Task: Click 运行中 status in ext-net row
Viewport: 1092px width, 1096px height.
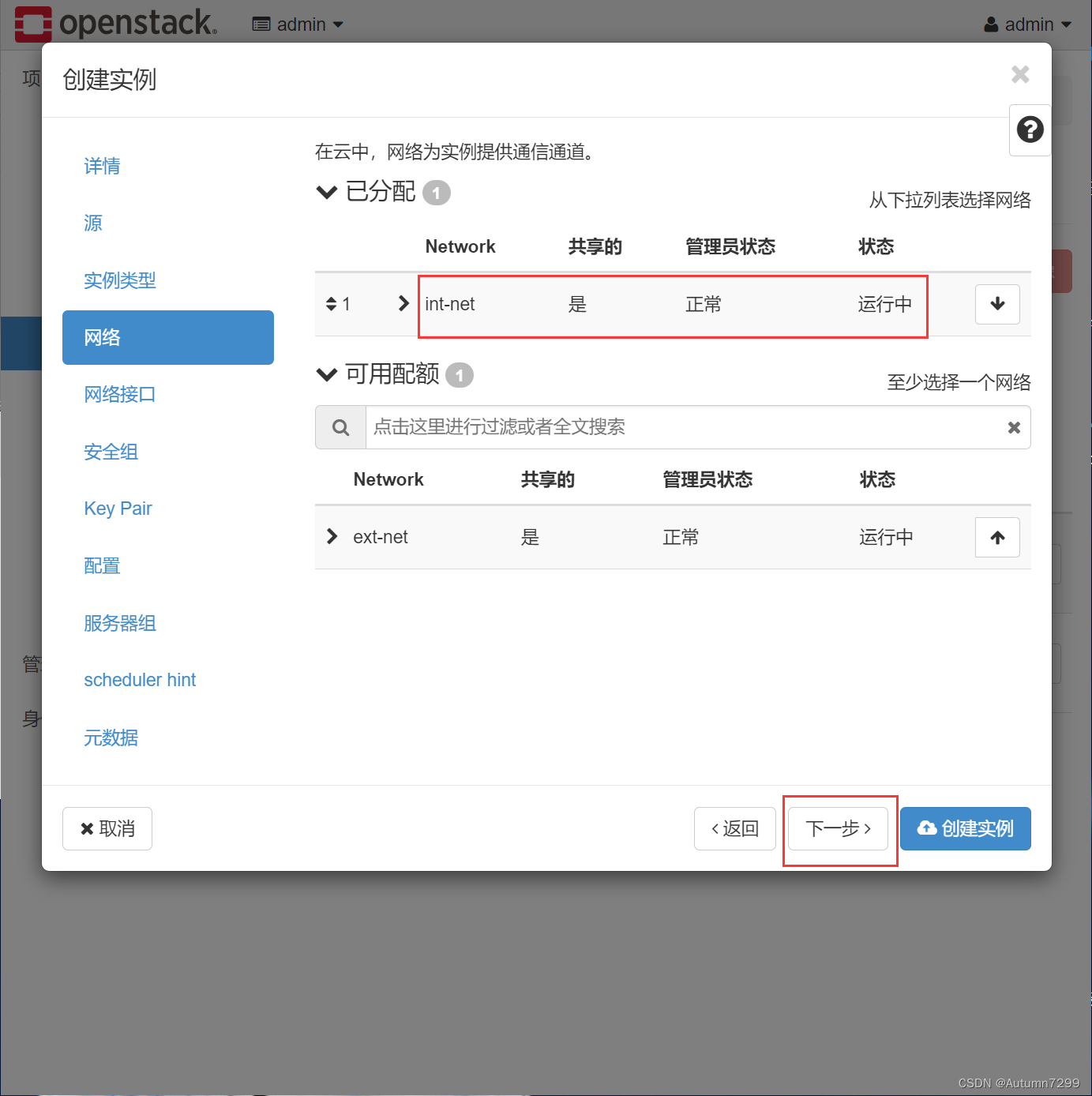Action: 886,537
